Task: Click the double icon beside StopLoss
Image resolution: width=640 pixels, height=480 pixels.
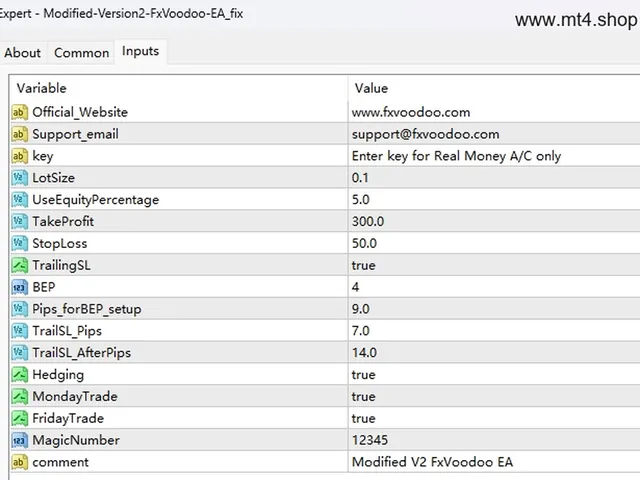Action: tap(20, 243)
